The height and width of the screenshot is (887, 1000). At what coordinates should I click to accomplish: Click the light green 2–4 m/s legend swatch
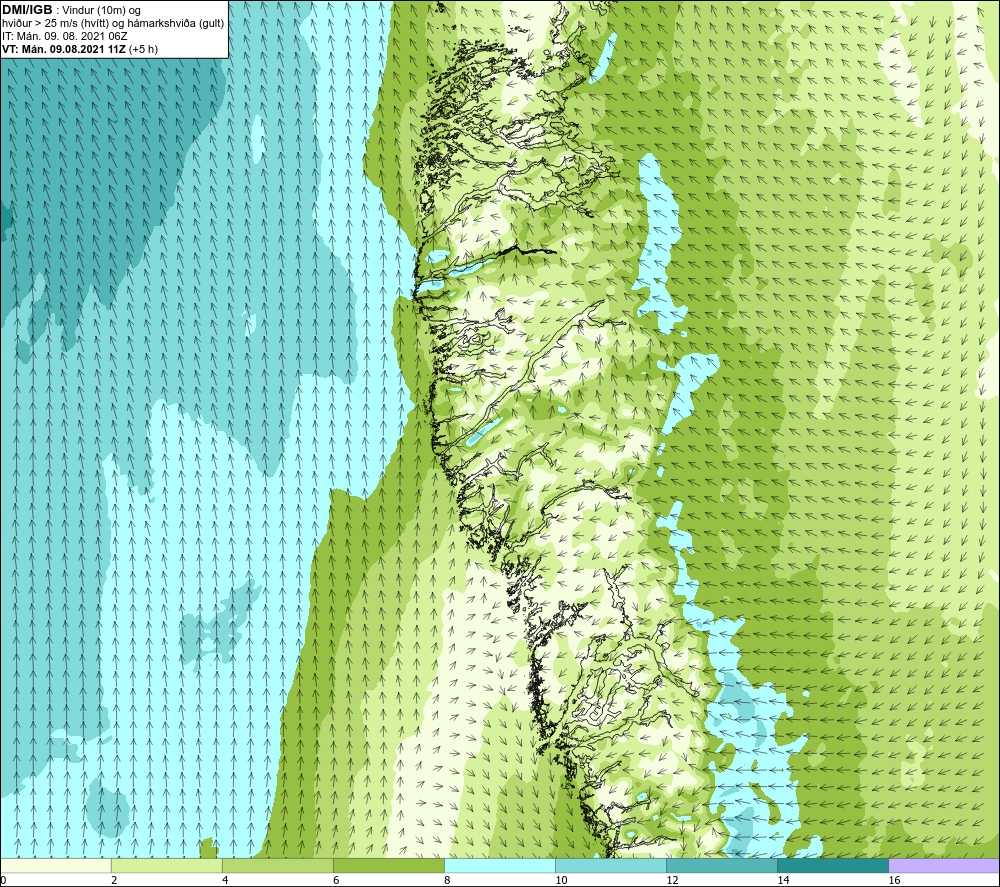(x=166, y=865)
